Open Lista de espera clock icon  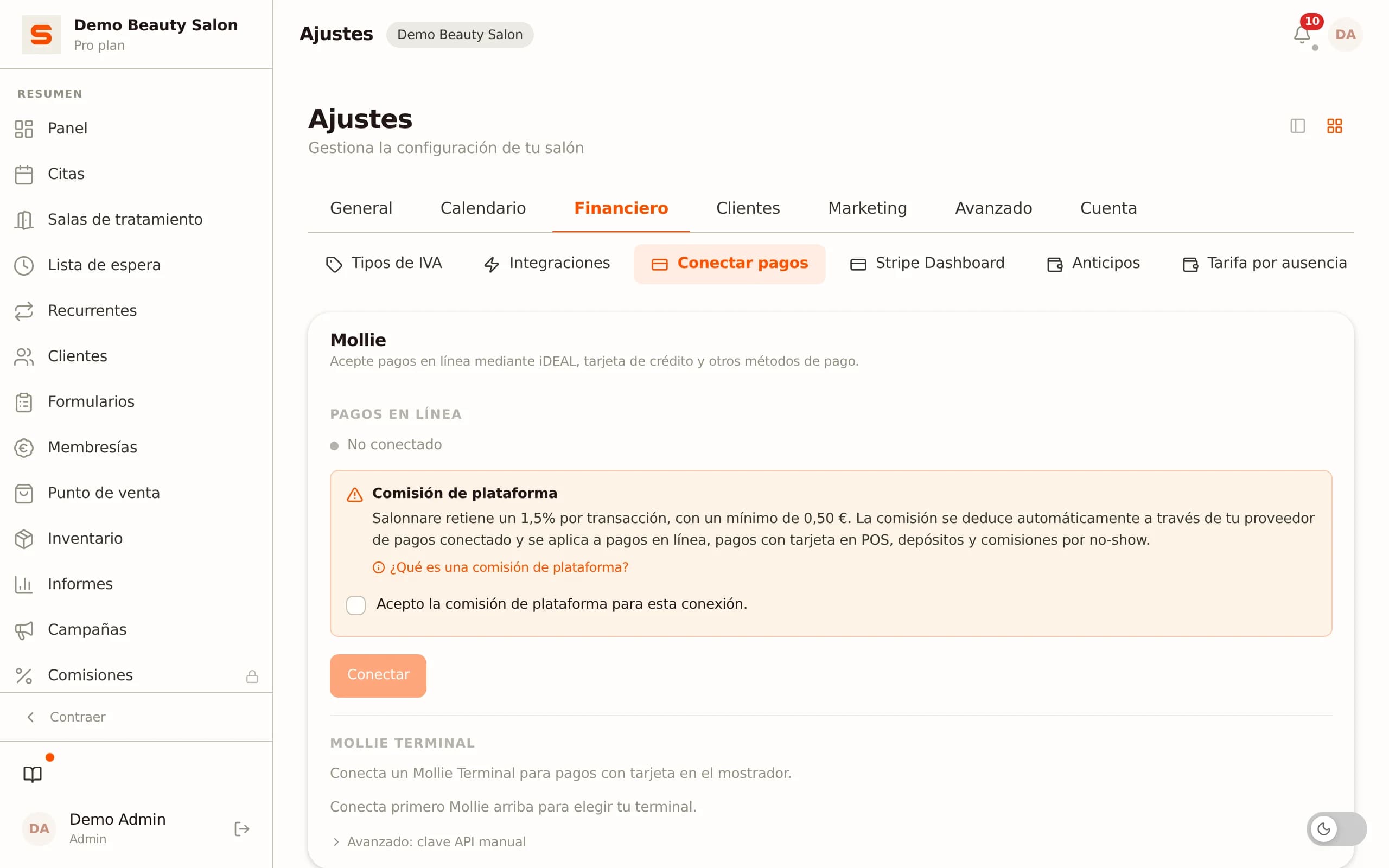coord(23,265)
